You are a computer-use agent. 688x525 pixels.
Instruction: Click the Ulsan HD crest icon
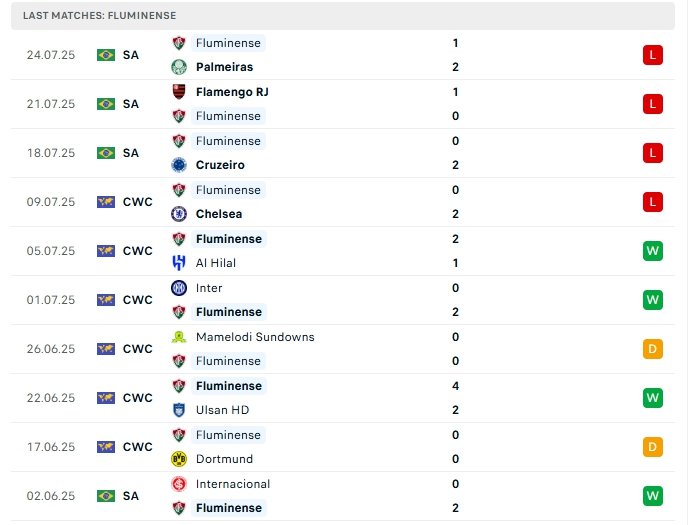pos(179,410)
